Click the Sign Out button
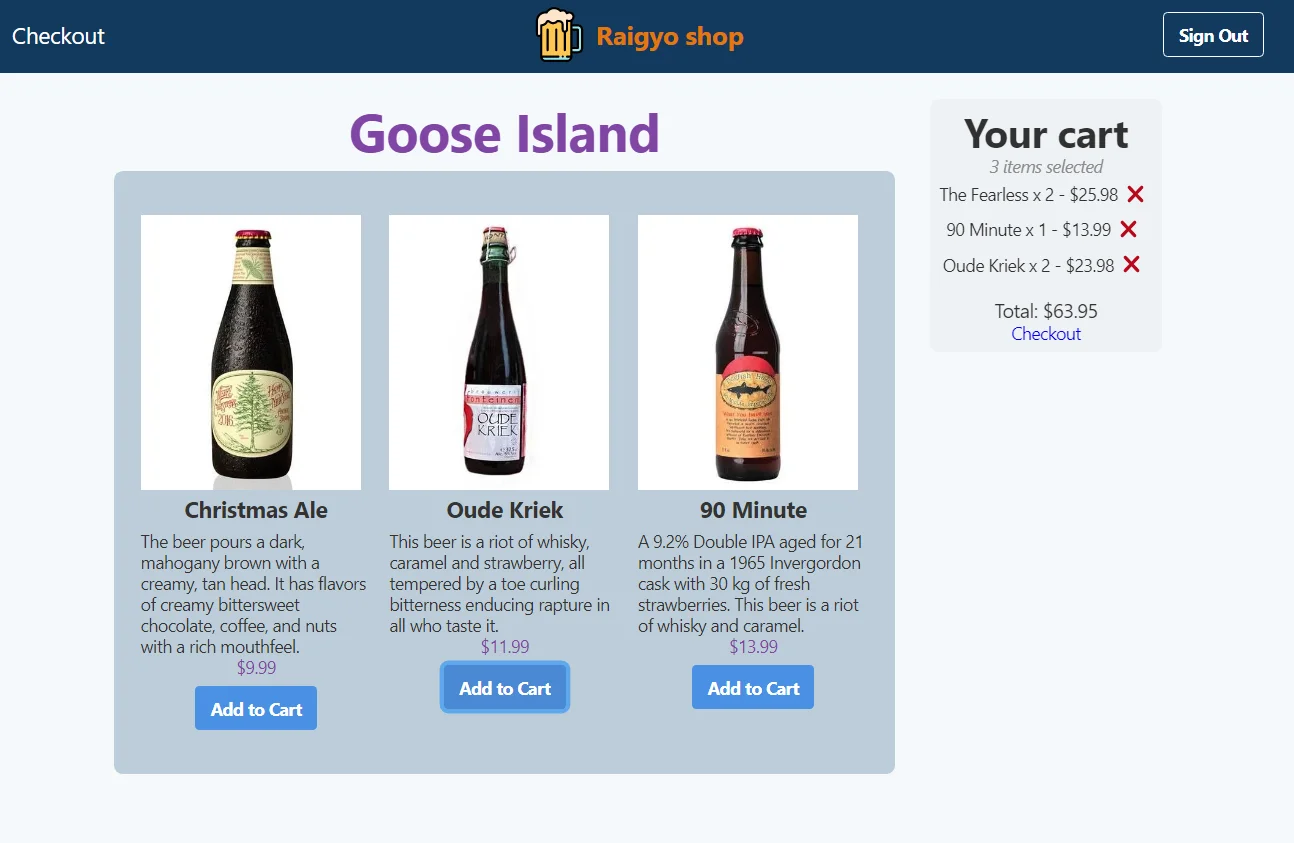The image size is (1294, 843). tap(1213, 35)
